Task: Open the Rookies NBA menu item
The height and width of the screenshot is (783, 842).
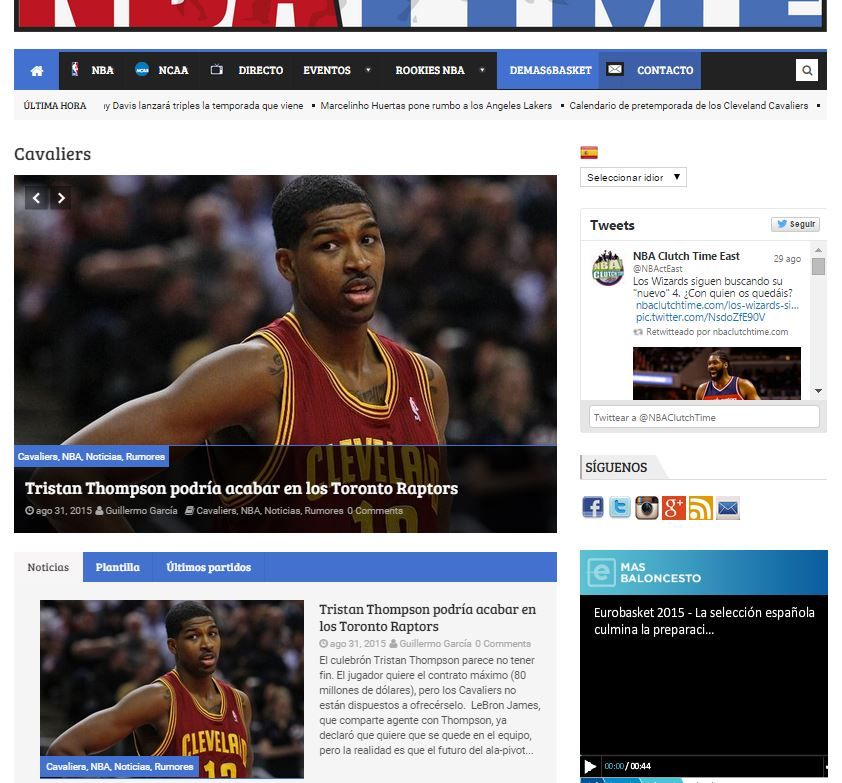Action: [x=430, y=70]
